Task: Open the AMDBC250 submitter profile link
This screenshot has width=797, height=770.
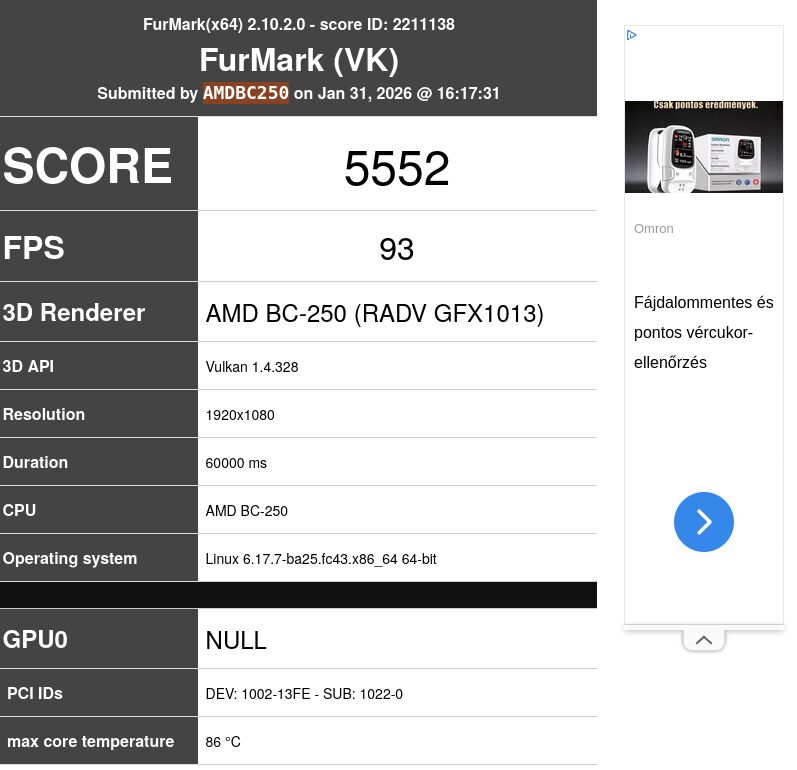Action: [x=246, y=93]
